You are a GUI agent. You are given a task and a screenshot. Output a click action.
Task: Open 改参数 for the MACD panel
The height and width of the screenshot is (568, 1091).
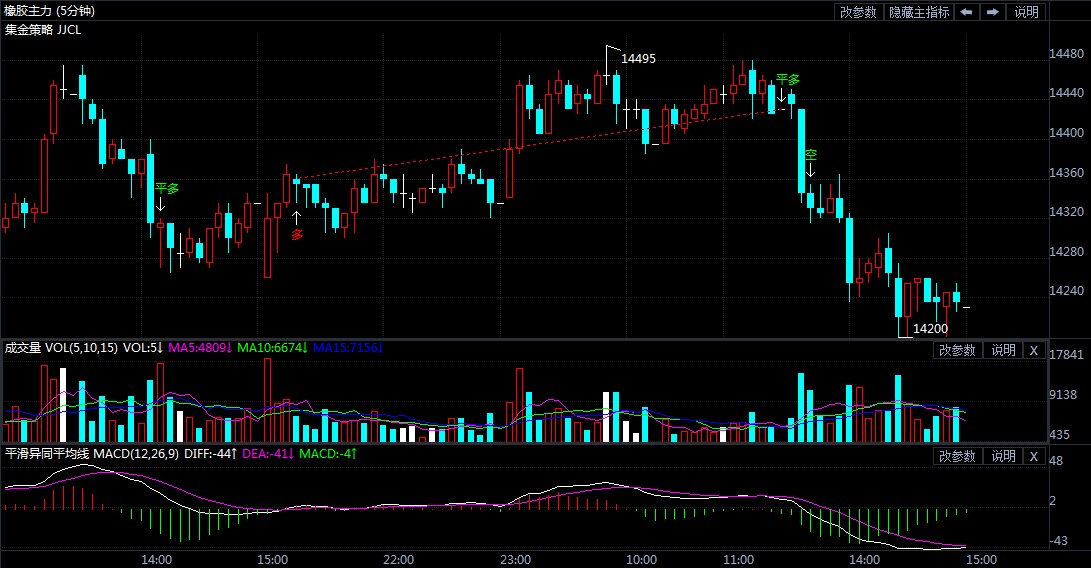(956, 456)
